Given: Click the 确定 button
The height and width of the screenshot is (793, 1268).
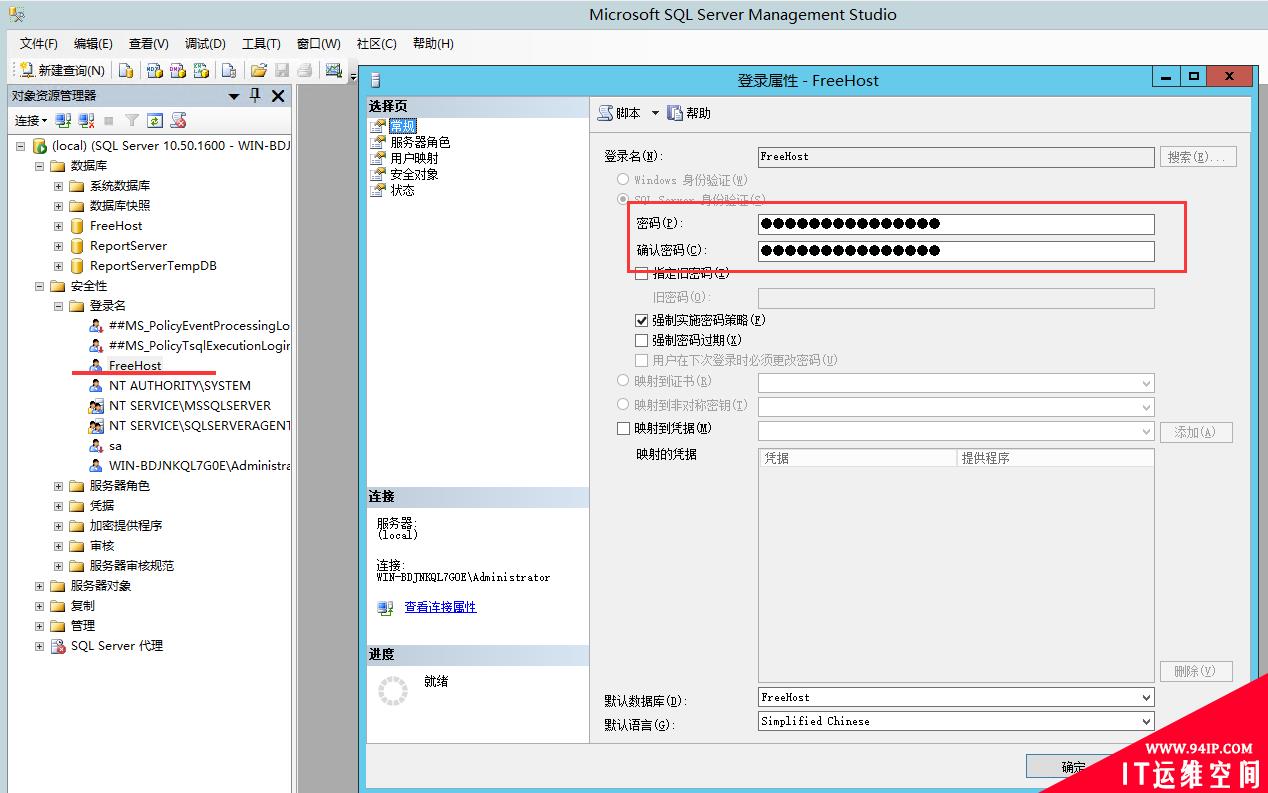Looking at the screenshot, I should click(x=1073, y=767).
